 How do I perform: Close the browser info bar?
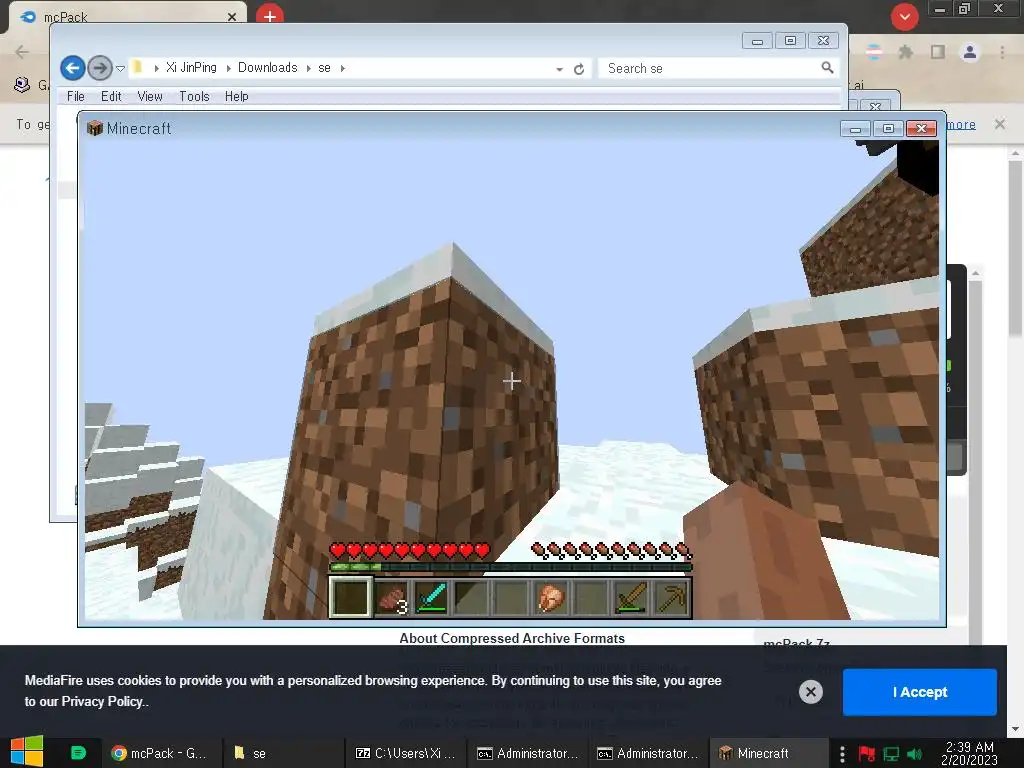(x=1000, y=124)
